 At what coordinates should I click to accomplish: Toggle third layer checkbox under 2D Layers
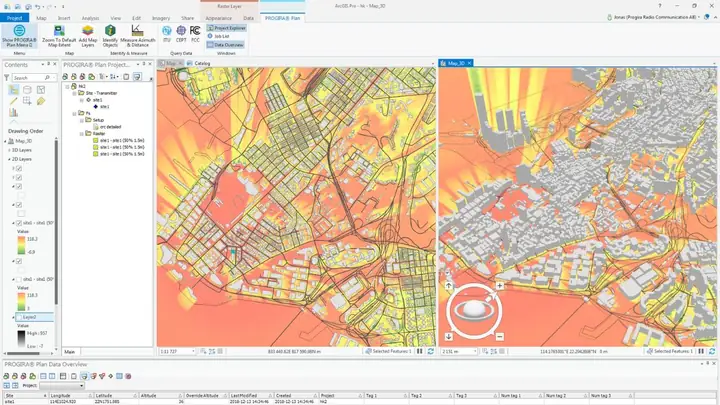(19, 187)
